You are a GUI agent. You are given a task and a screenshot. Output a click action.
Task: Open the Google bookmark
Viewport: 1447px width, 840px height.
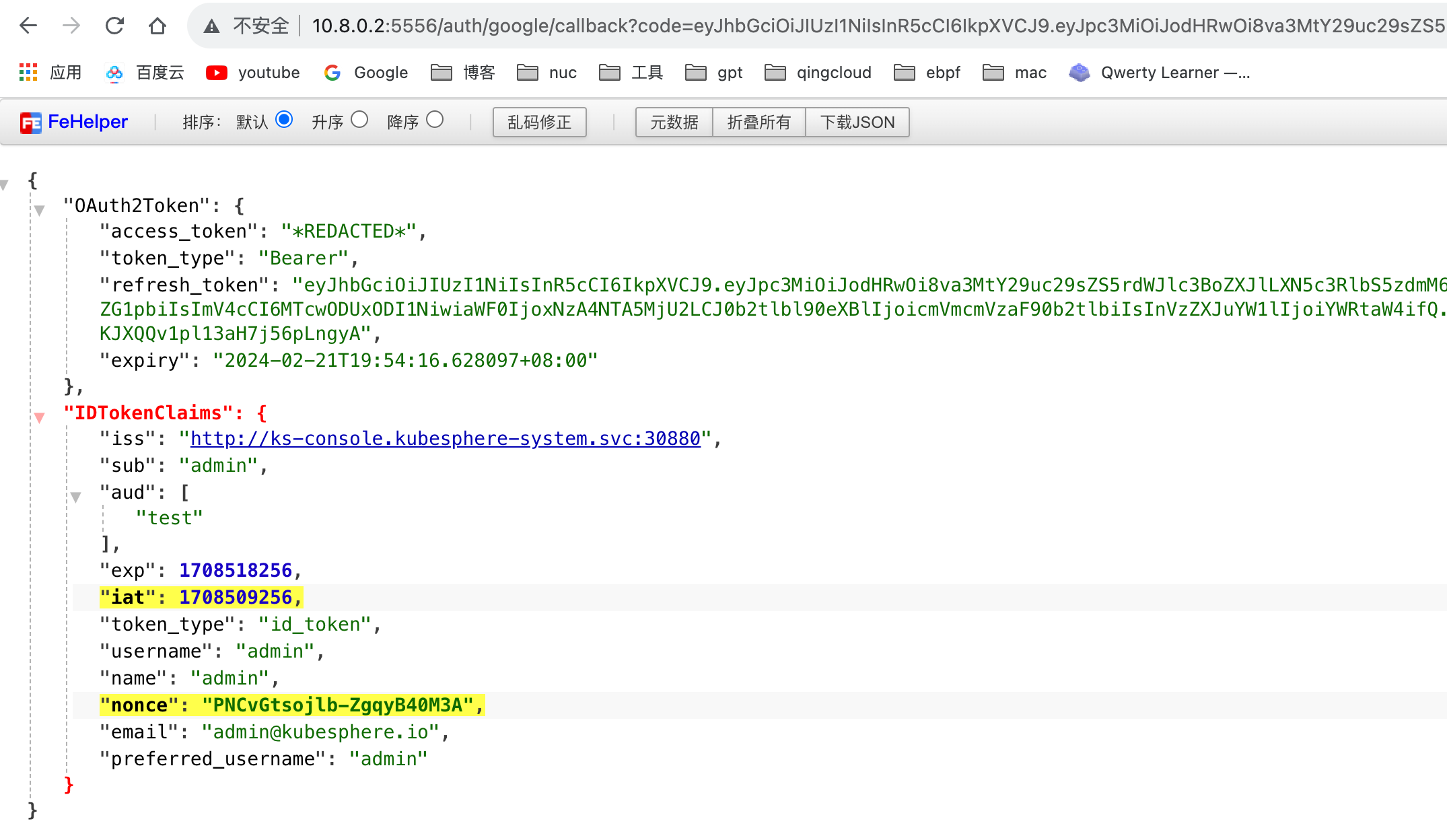click(365, 73)
